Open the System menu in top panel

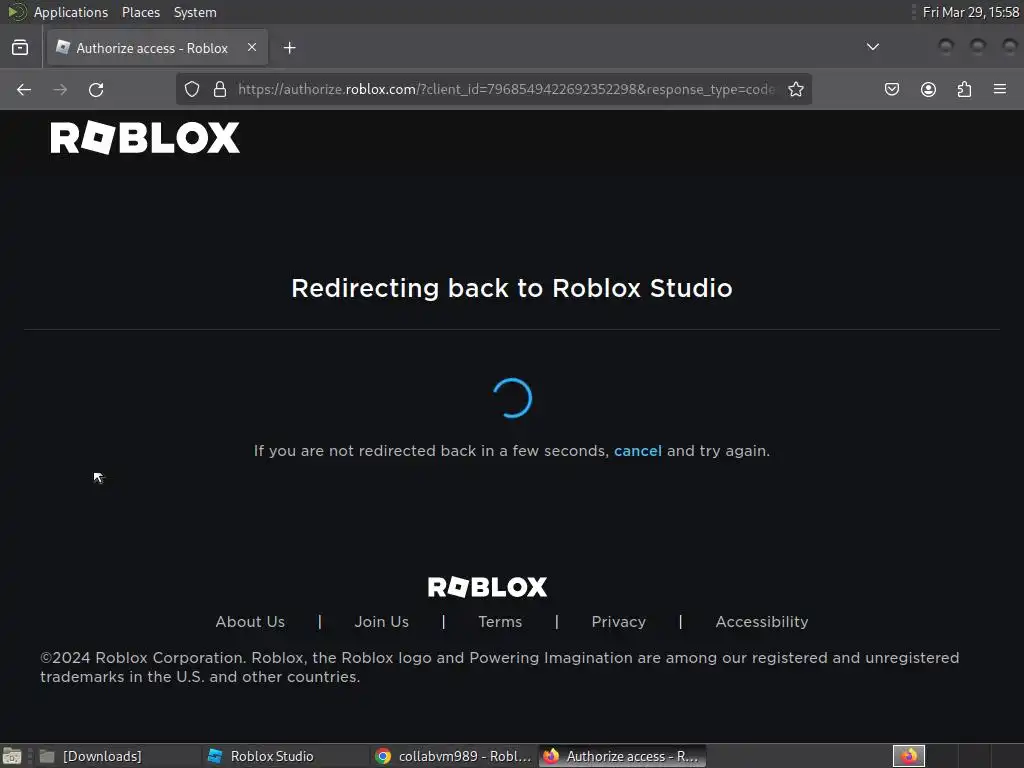click(x=195, y=12)
